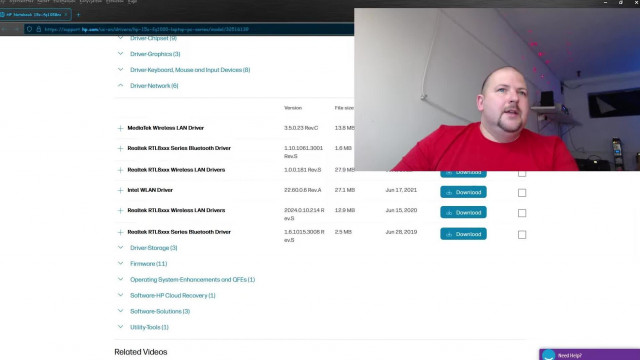The width and height of the screenshot is (640, 360).
Task: Click the lock icon in address bar
Action: (38, 29)
